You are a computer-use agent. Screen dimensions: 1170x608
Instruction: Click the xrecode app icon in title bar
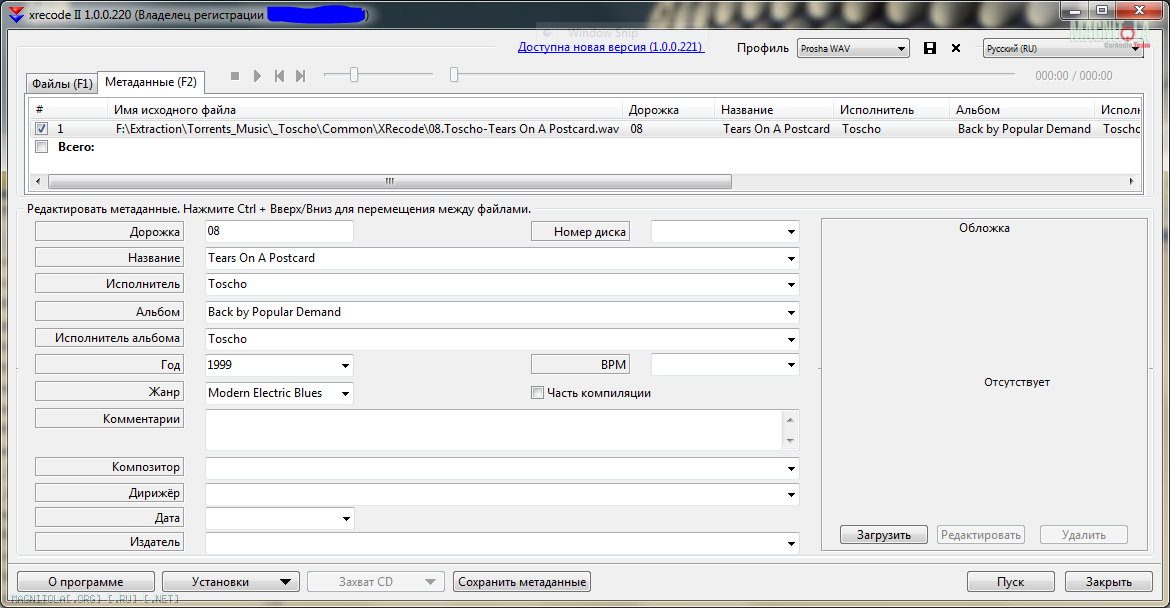(x=16, y=17)
